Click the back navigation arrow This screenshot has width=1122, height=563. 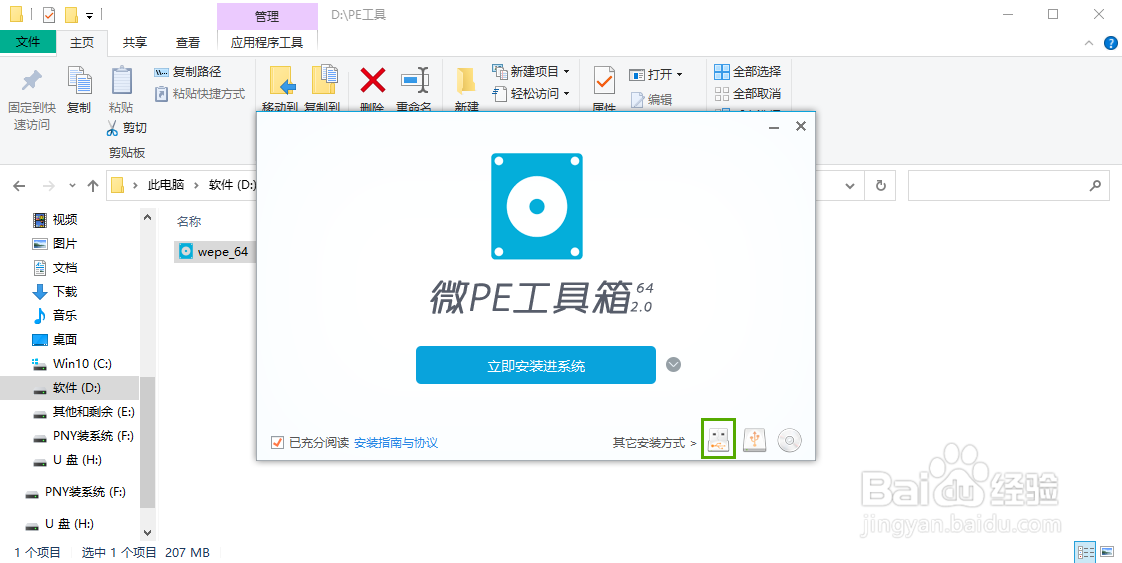pos(19,186)
